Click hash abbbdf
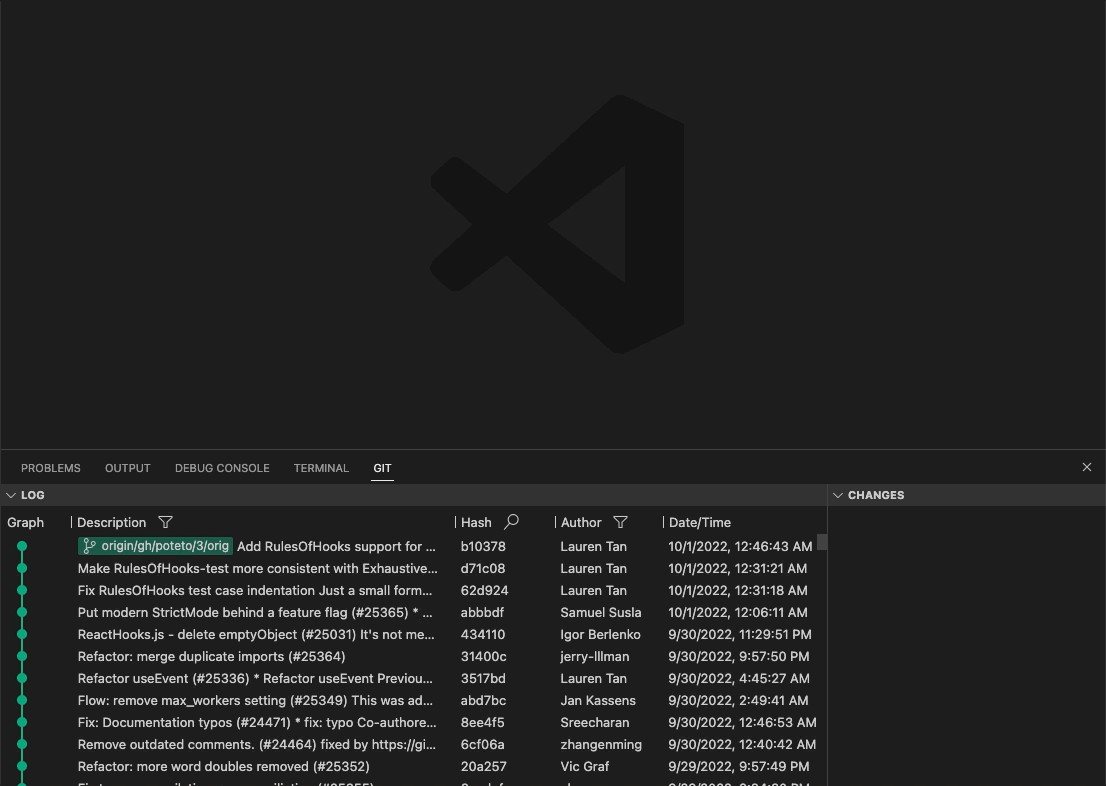1106x786 pixels. coord(482,612)
